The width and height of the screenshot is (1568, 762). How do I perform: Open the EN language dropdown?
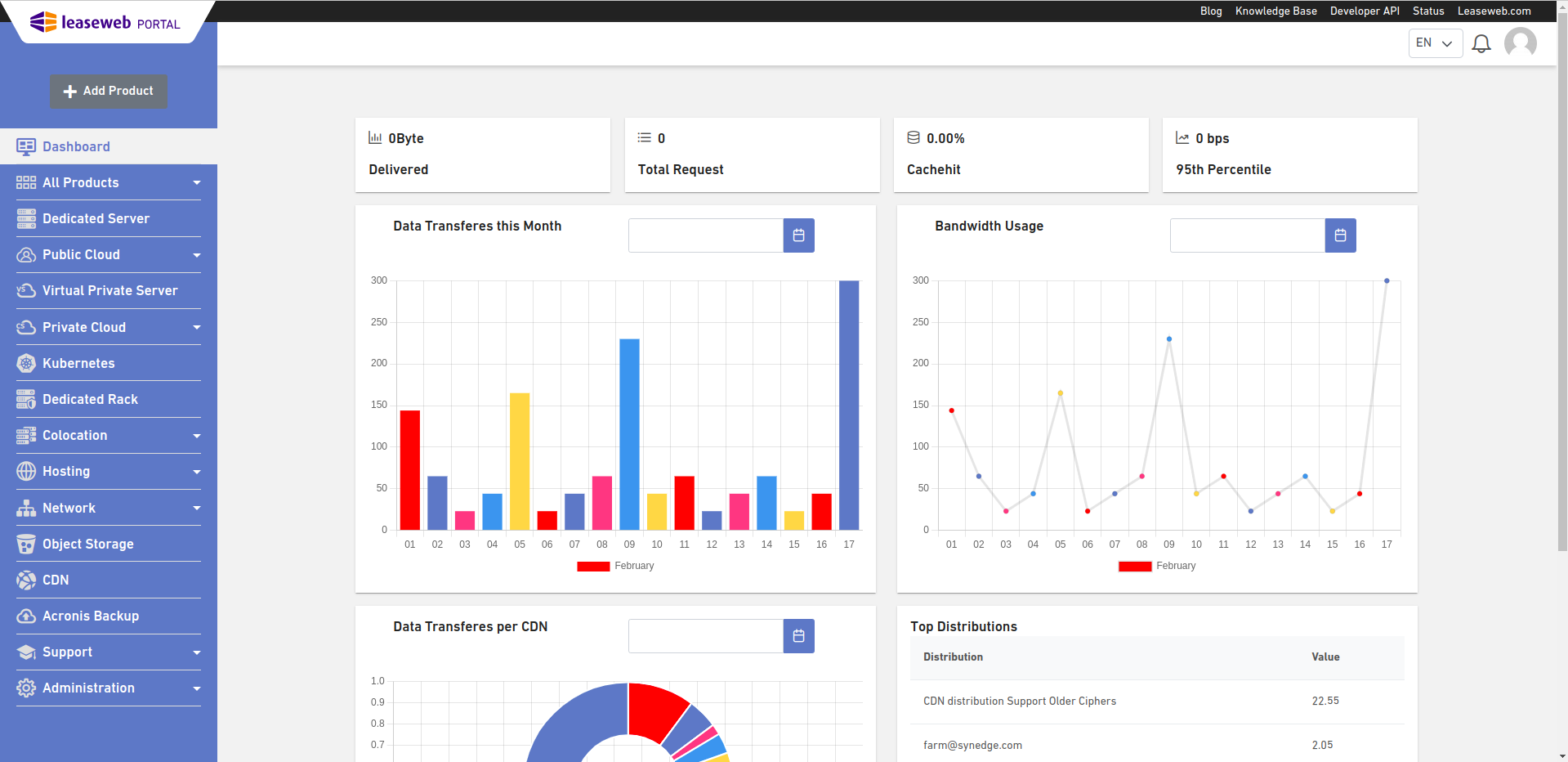(1435, 43)
